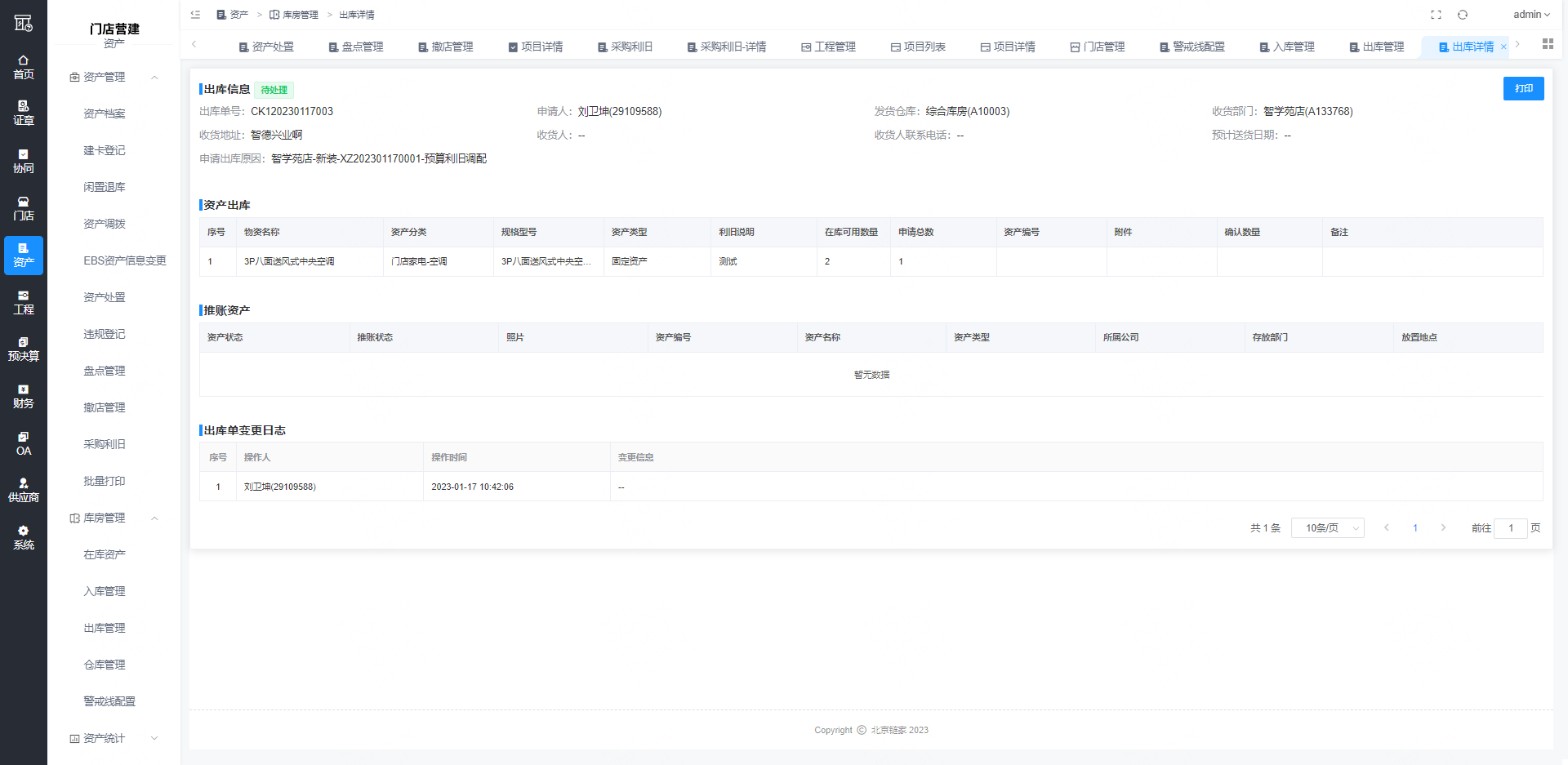Select 在库资产 in the sidebar menu

[x=105, y=555]
